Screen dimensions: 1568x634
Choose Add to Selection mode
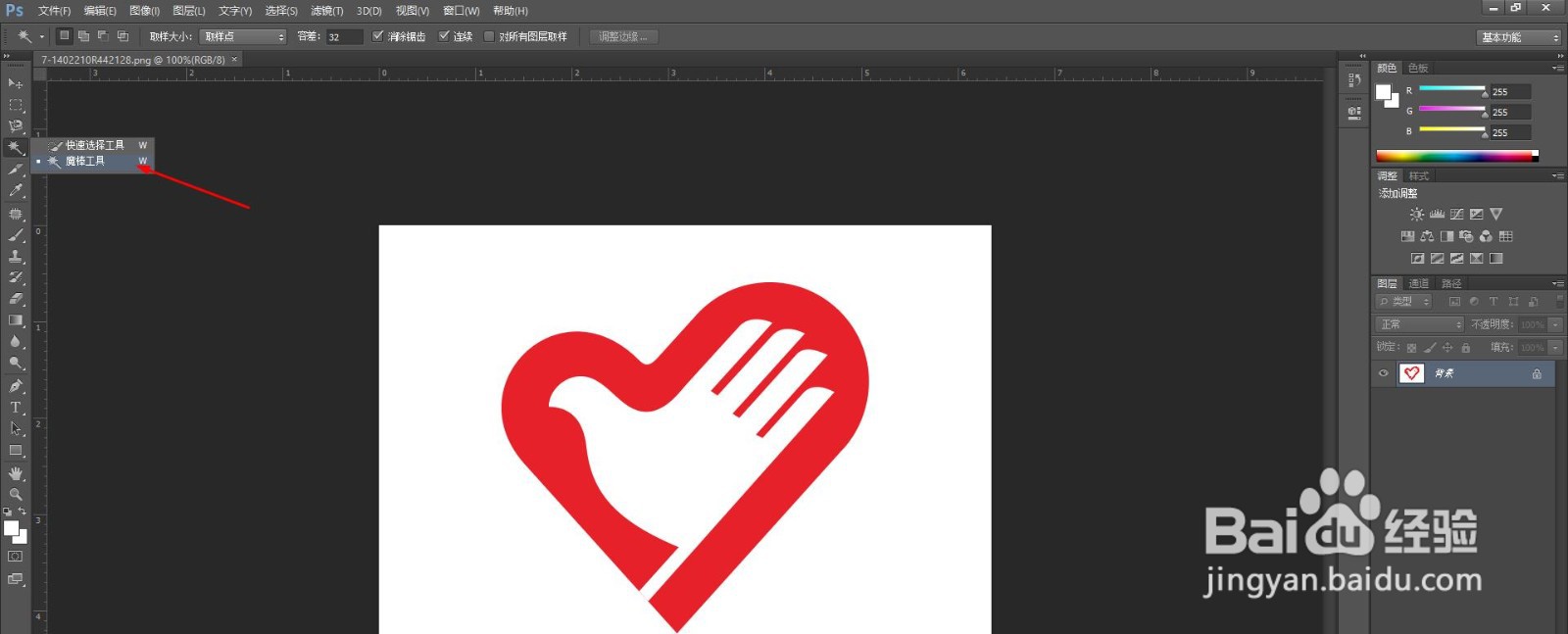point(83,36)
